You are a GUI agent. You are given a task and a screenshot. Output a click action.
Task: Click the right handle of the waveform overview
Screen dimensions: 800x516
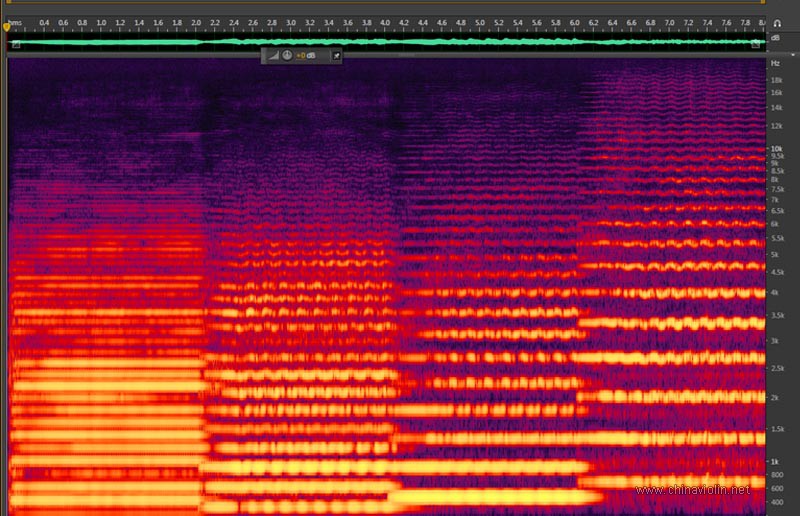pyautogui.click(x=756, y=43)
